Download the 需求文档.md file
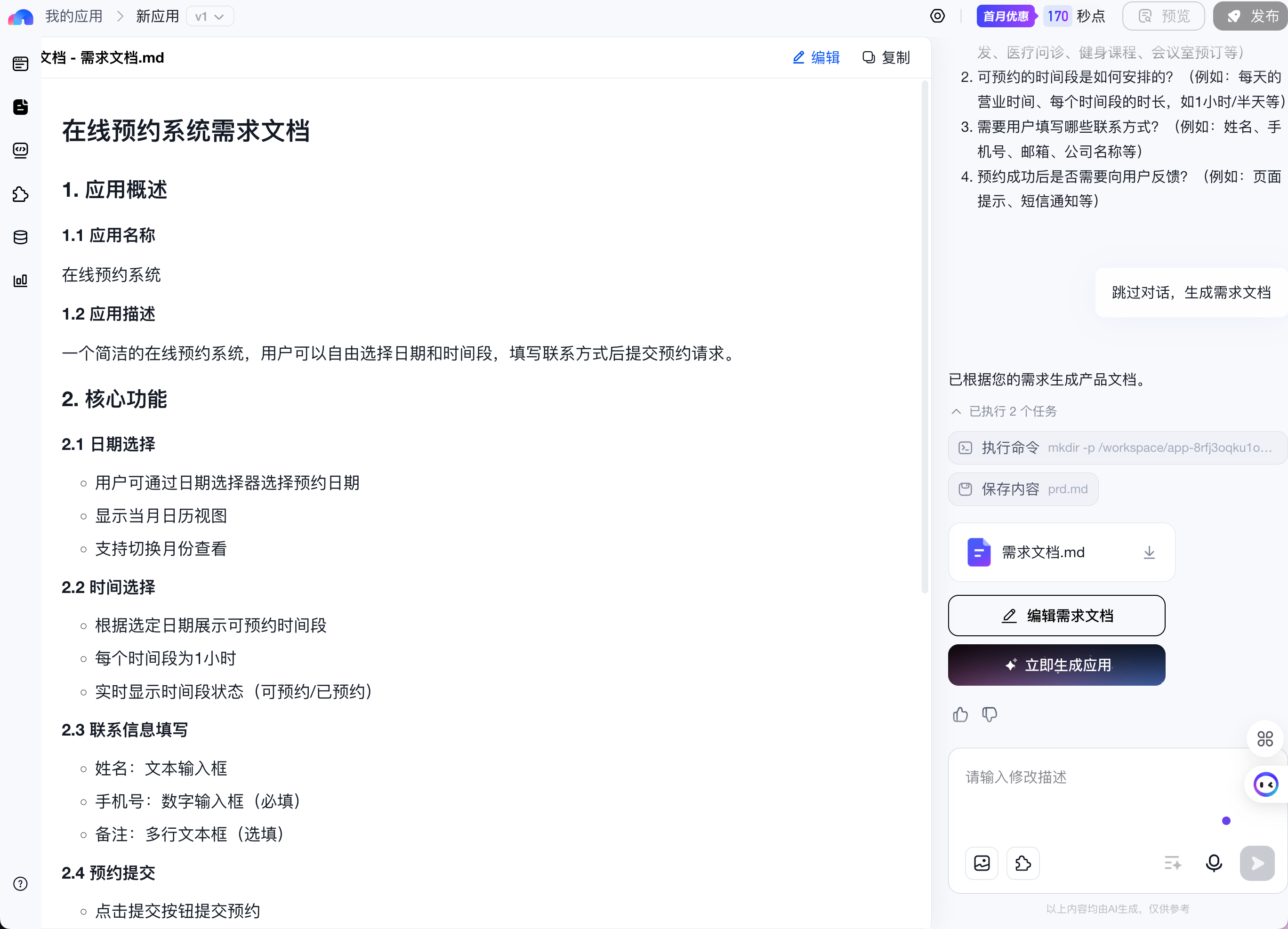The image size is (1288, 929). point(1149,552)
